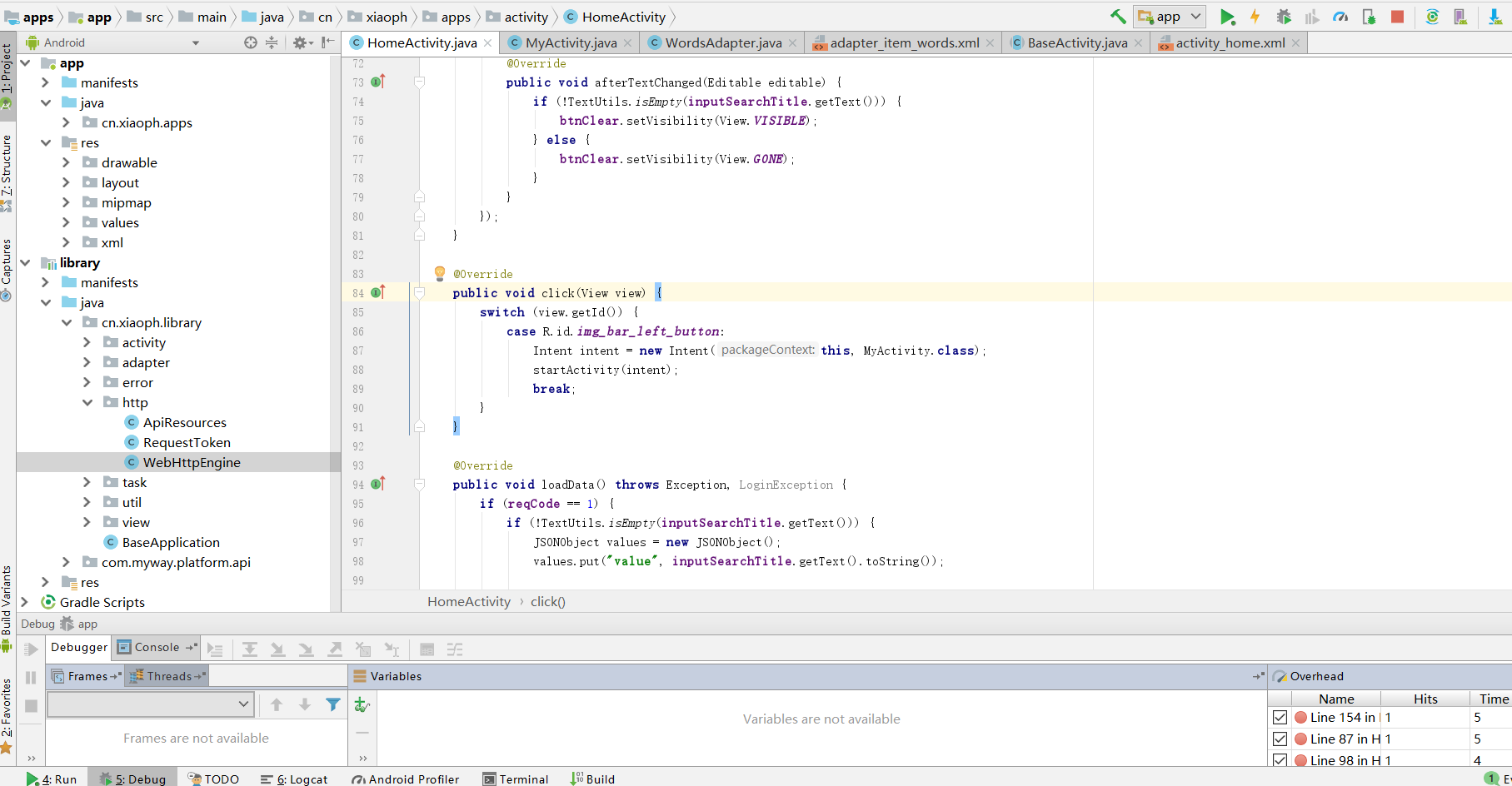Open the AVD Manager icon
This screenshot has height=786, width=1512.
click(1460, 17)
